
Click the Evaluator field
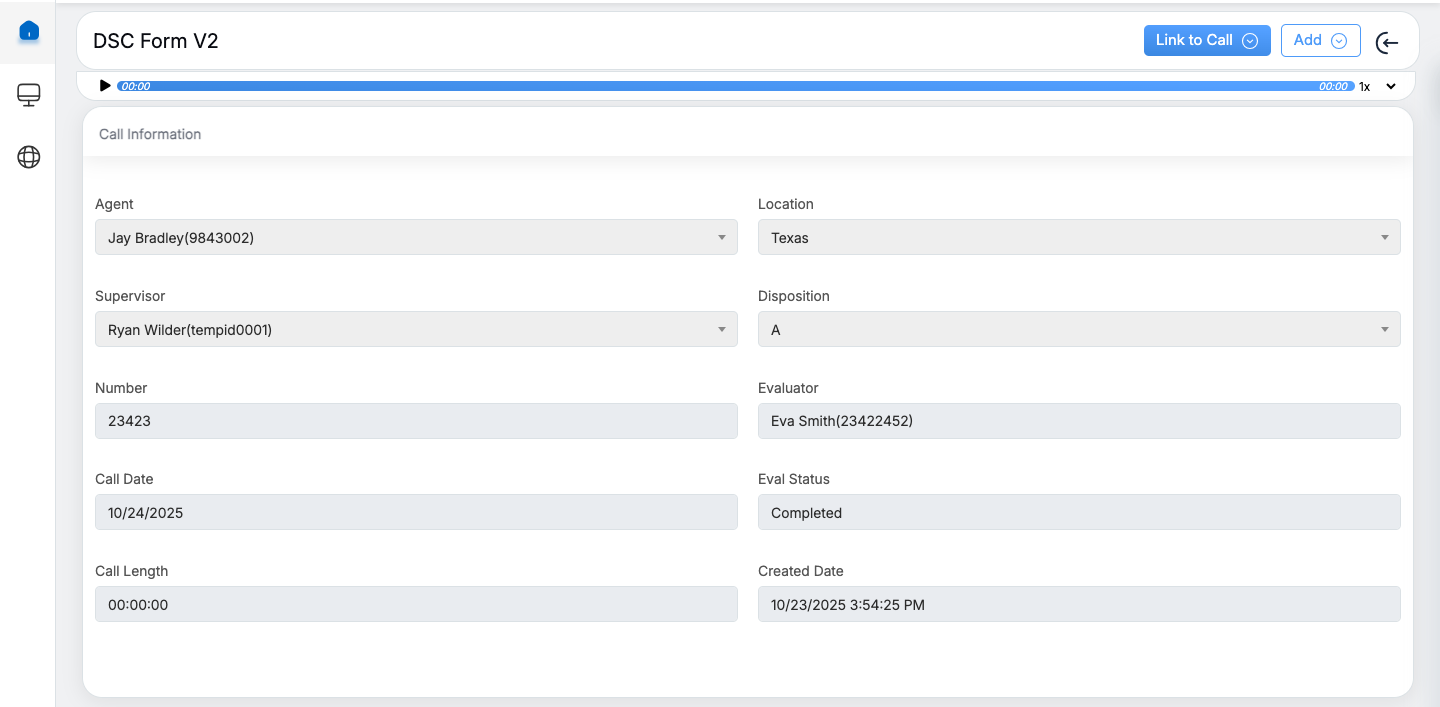pos(1078,421)
